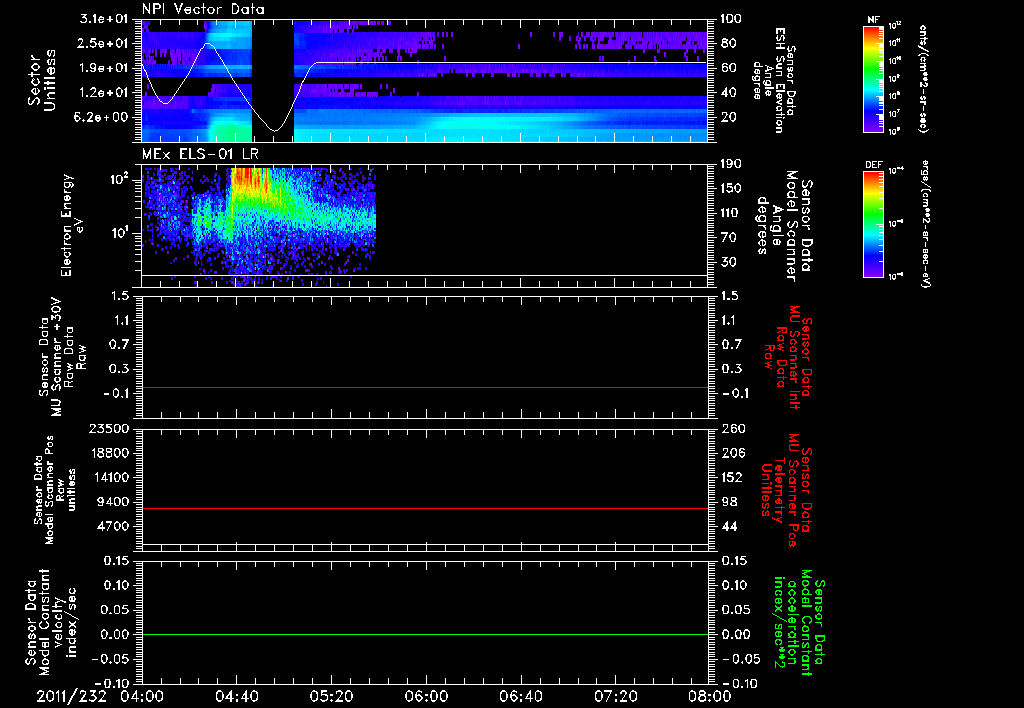Click the 1.2e+01 sector tick label
This screenshot has width=1024, height=708.
tap(104, 92)
